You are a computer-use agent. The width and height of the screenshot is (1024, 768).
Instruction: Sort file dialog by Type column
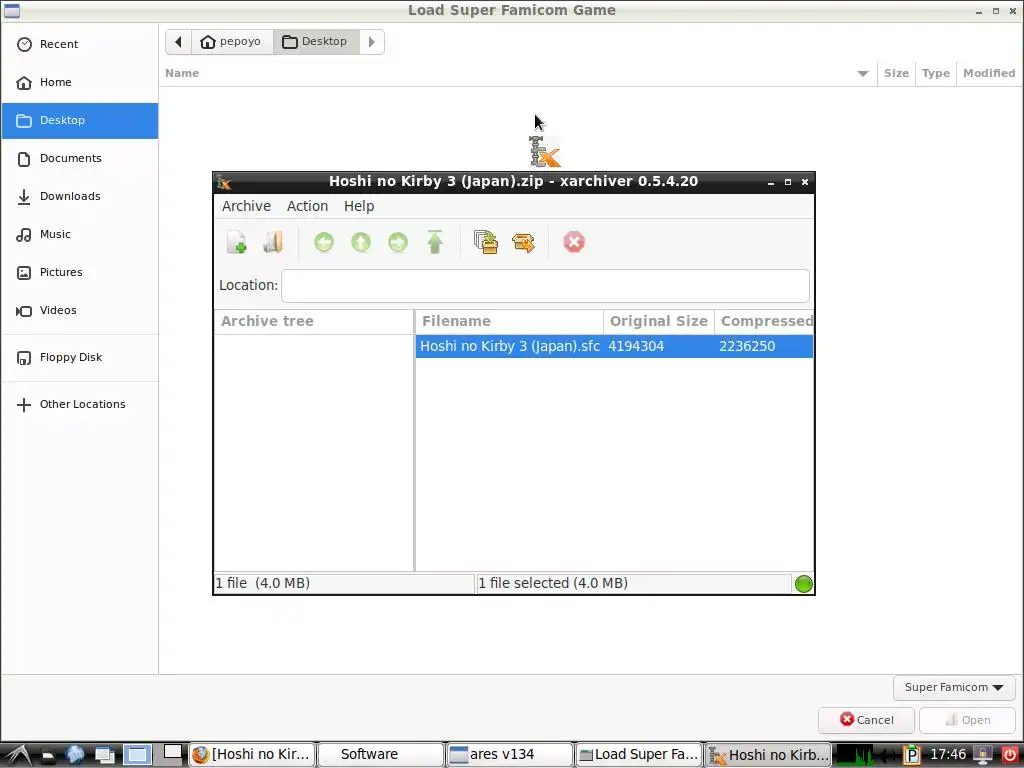936,73
